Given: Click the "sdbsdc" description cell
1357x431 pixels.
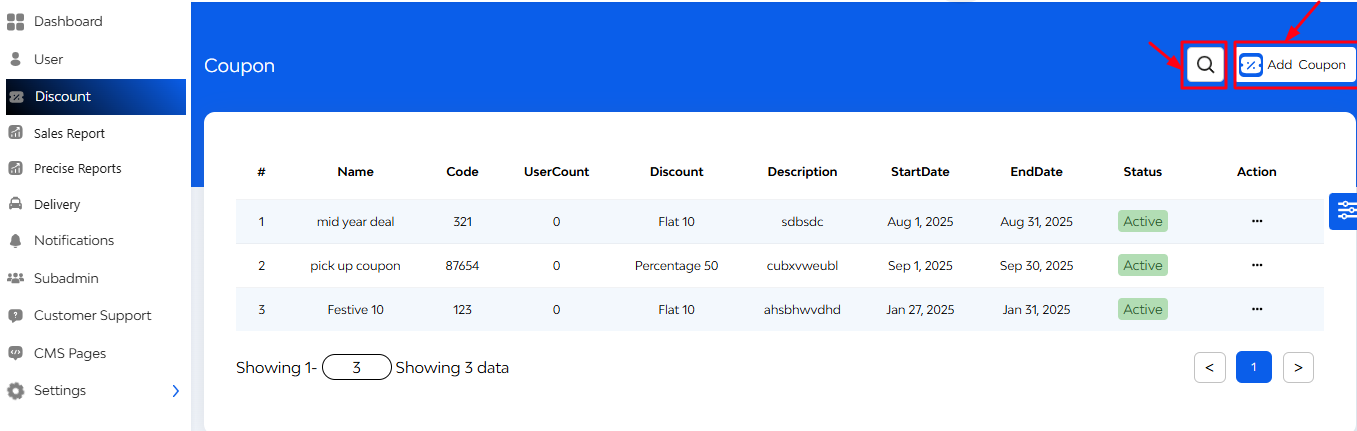Looking at the screenshot, I should pos(802,222).
